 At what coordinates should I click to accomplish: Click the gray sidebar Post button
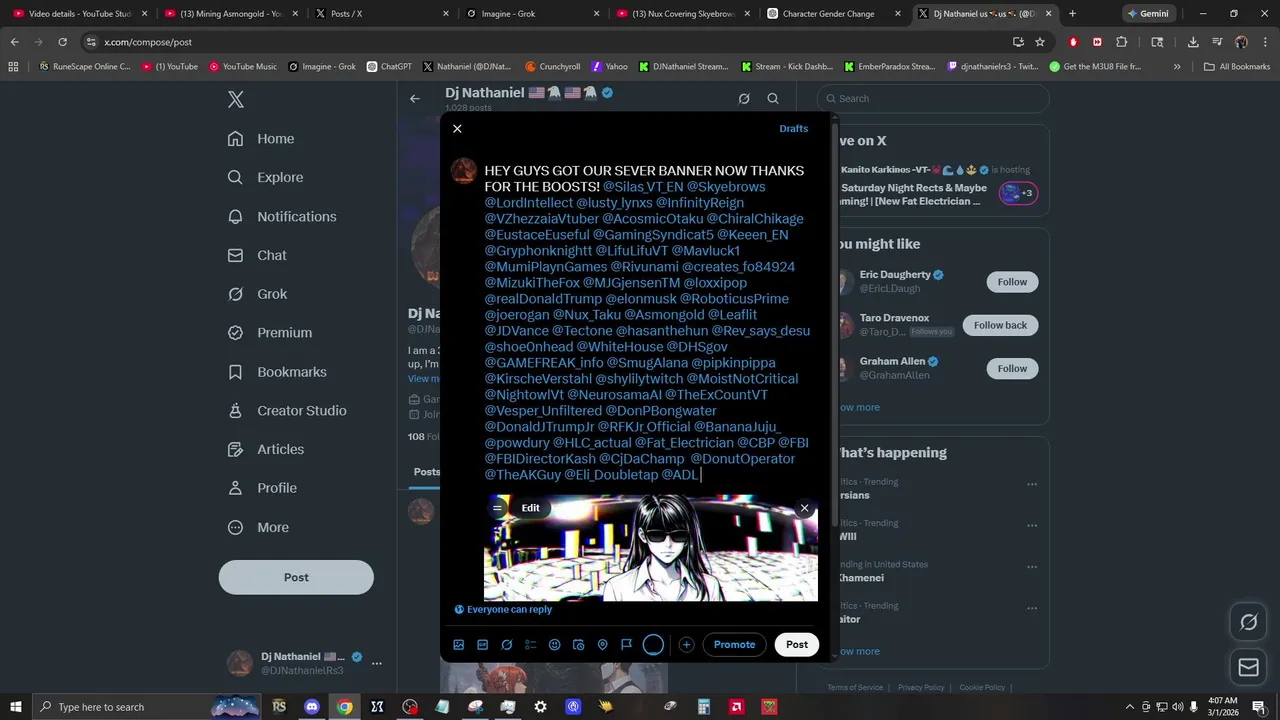point(296,577)
